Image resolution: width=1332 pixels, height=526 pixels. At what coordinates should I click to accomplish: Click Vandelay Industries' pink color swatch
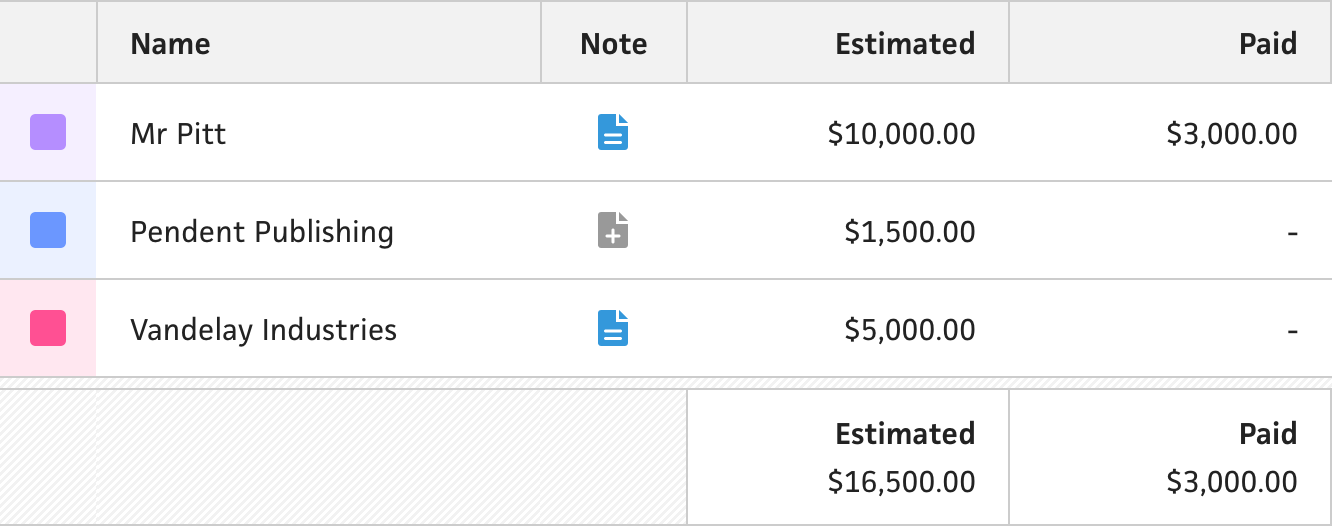(x=48, y=328)
